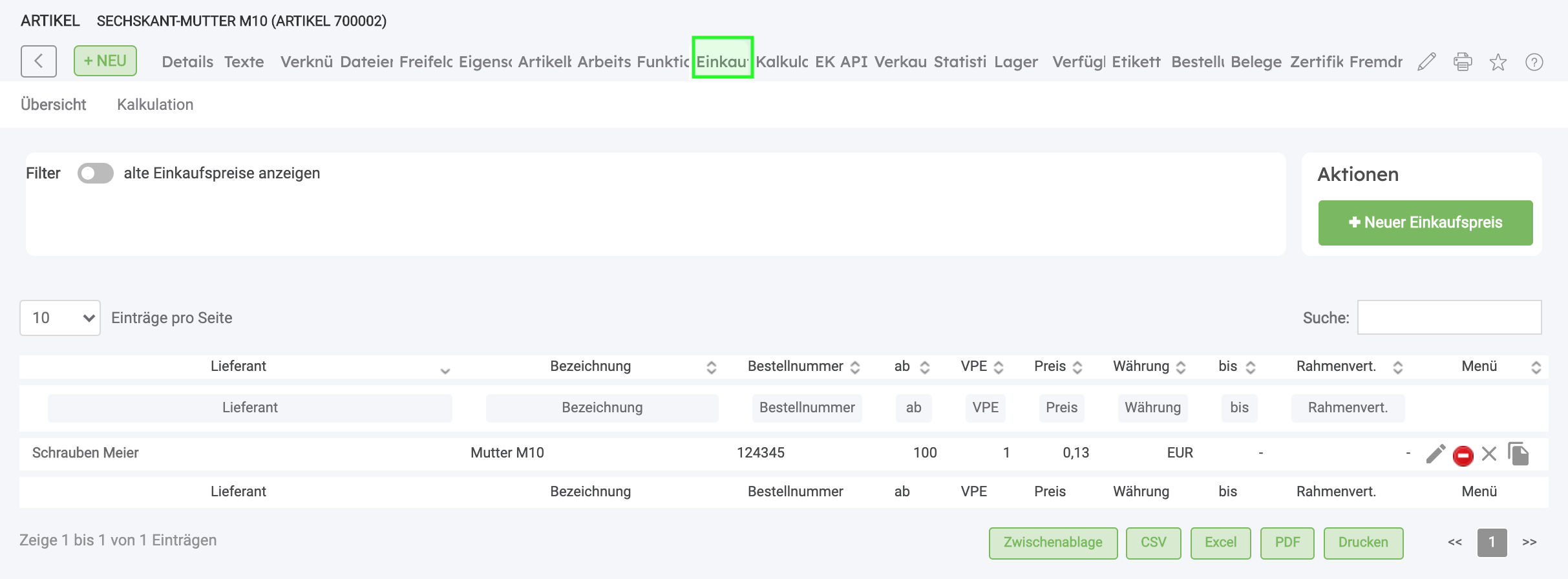Screen dimensions: 1568x579
Task: Open the Kalkulation sub-tab
Action: click(x=155, y=105)
